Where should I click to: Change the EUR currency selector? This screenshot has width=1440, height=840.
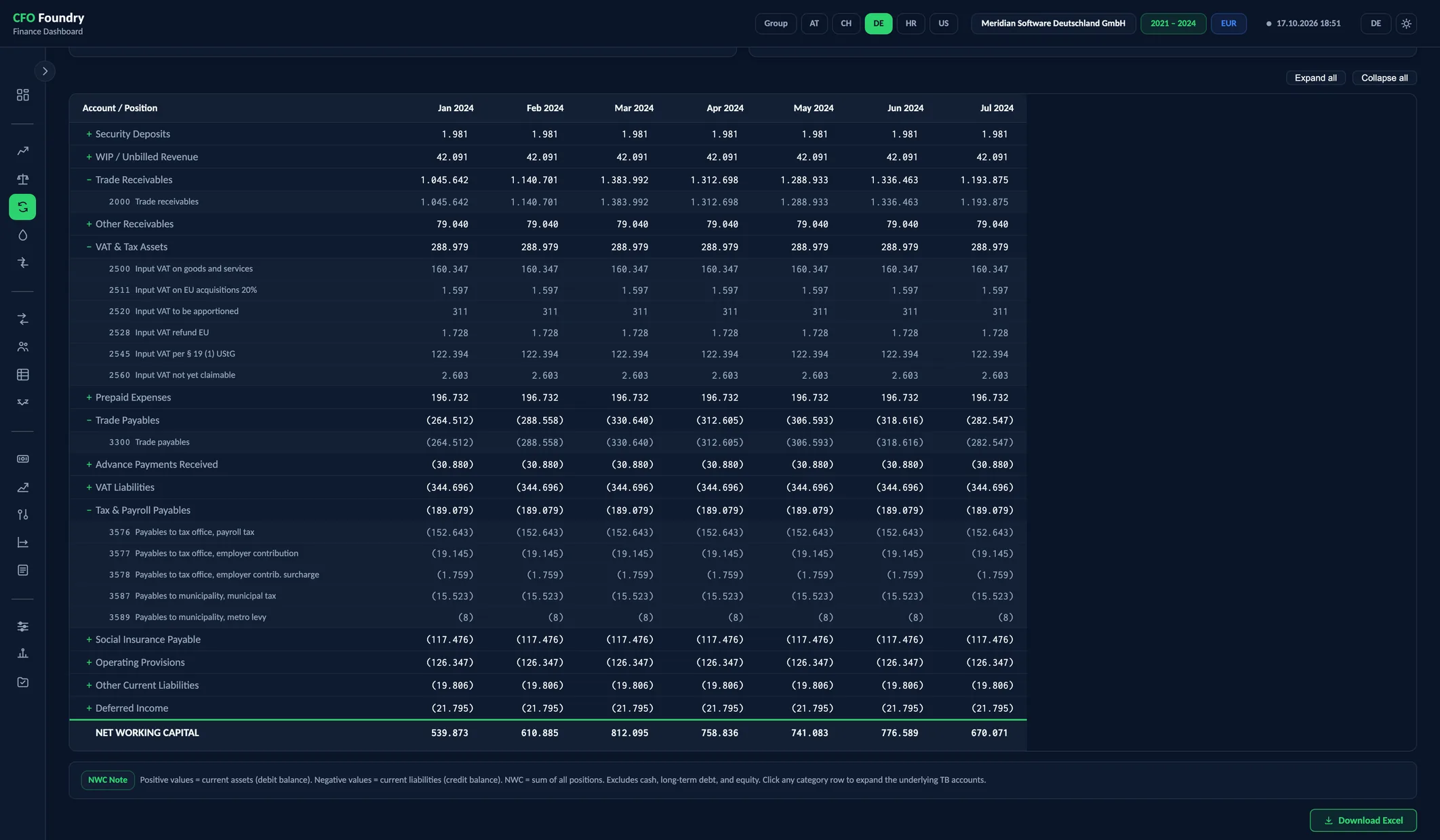(x=1228, y=23)
